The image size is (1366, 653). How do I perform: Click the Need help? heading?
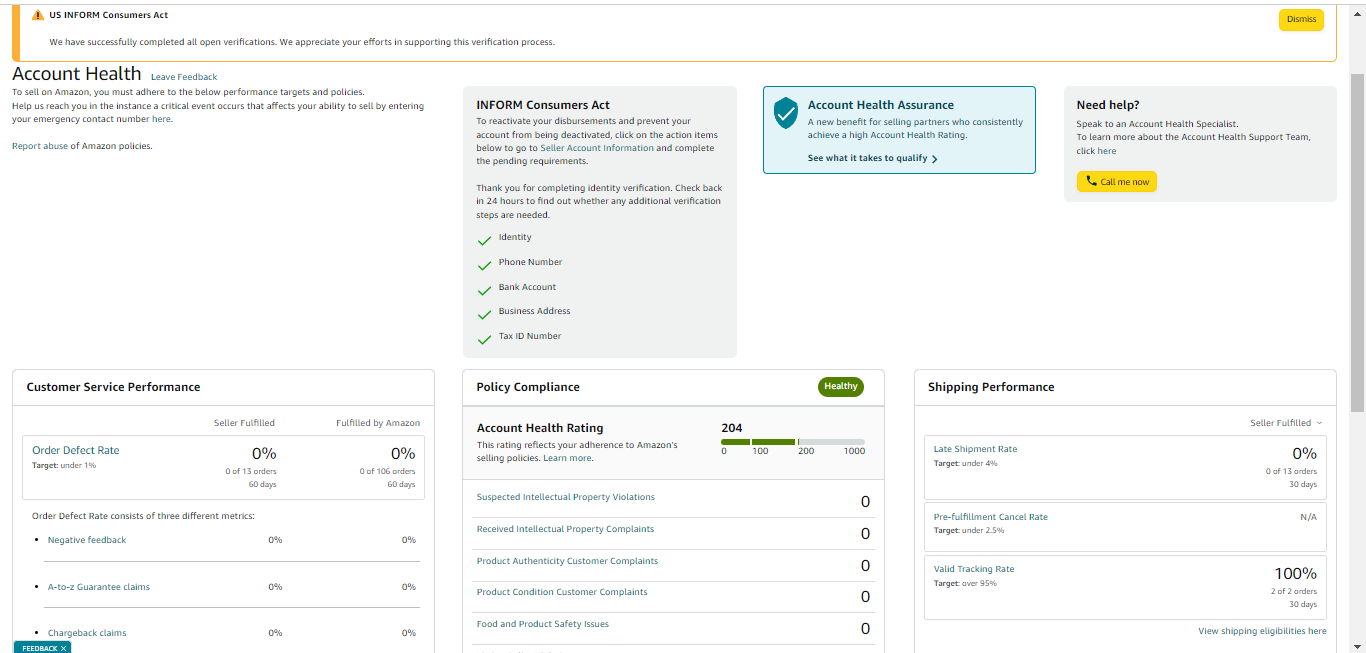[1108, 105]
